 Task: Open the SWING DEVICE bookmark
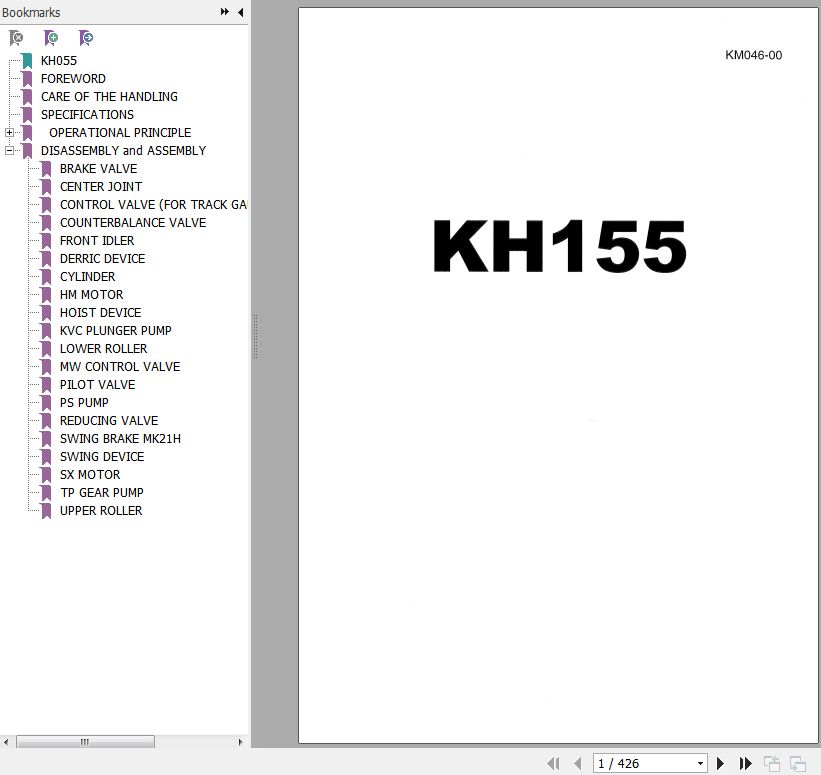tap(102, 457)
